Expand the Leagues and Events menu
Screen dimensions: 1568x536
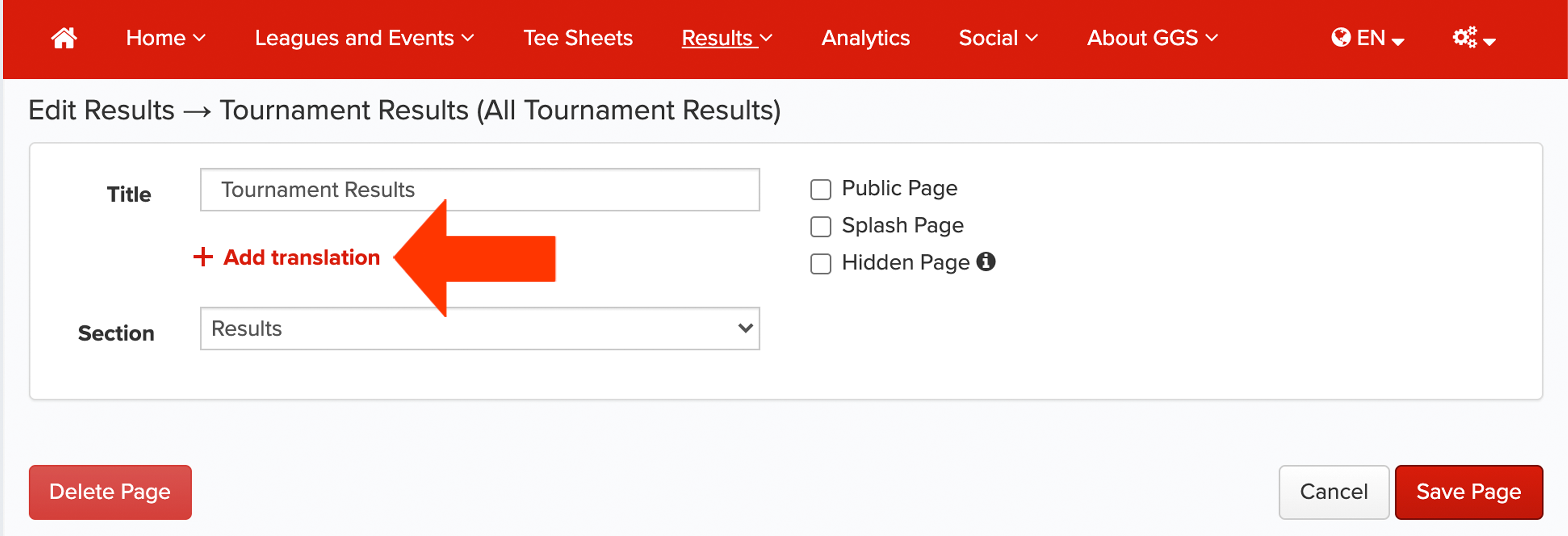364,38
